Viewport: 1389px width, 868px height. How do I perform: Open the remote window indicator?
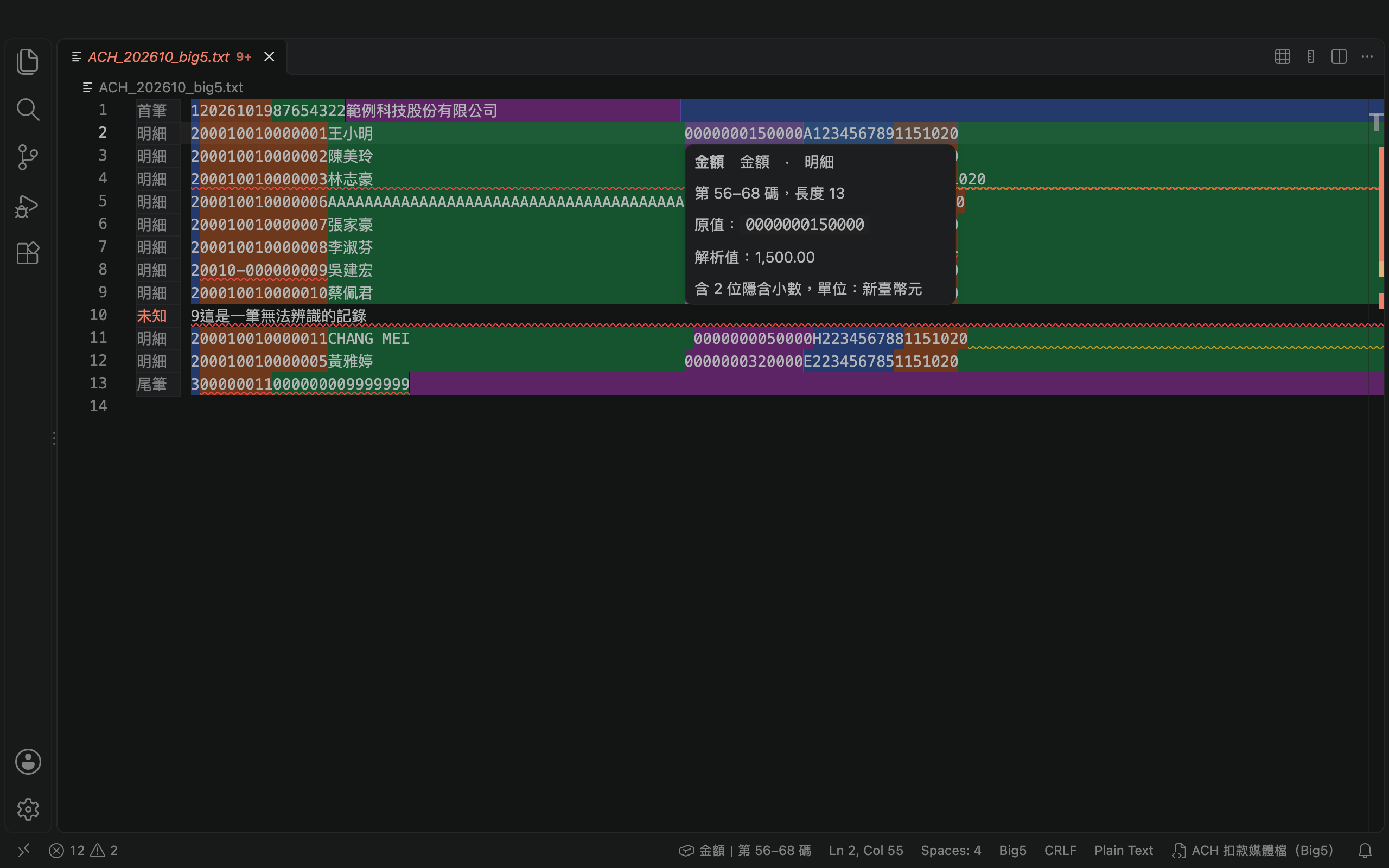(x=23, y=850)
